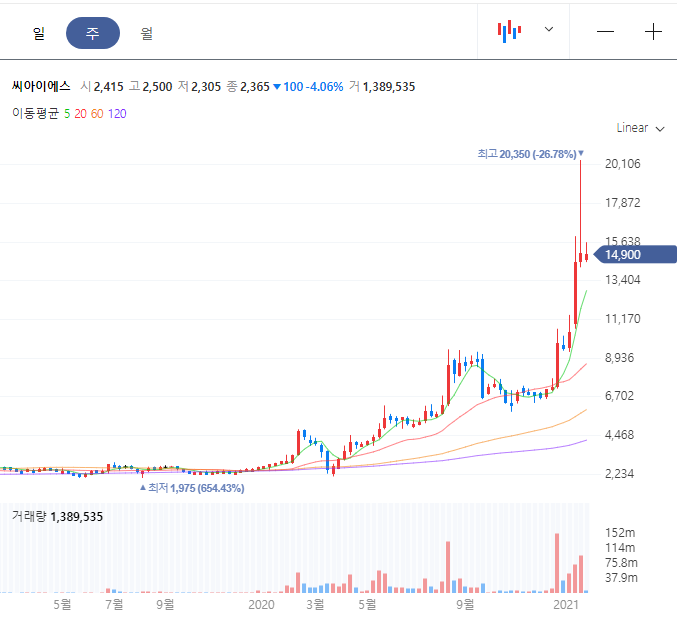
Task: Click the 최고 20,350 high marker
Action: click(x=530, y=154)
